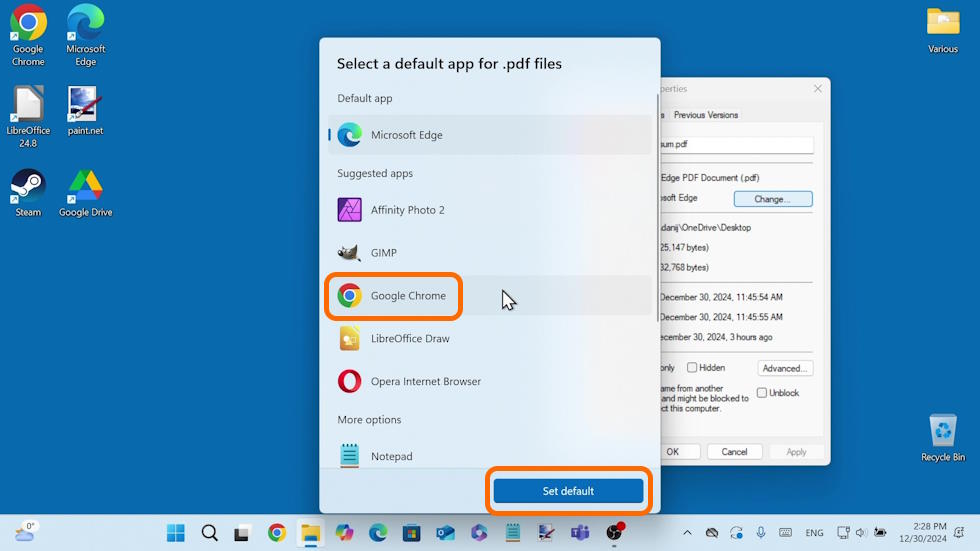
Task: Switch to the Previous Versions tab
Action: click(706, 115)
